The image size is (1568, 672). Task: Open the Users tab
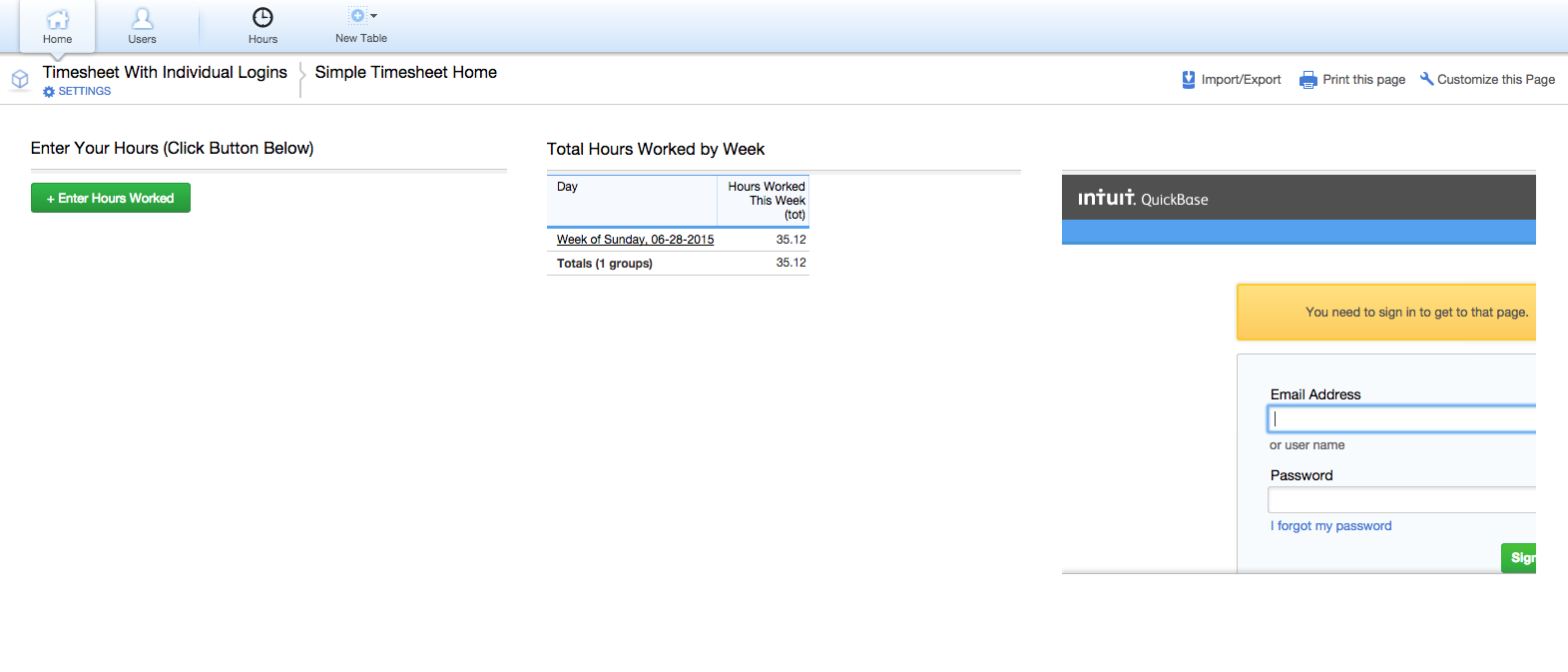click(142, 26)
